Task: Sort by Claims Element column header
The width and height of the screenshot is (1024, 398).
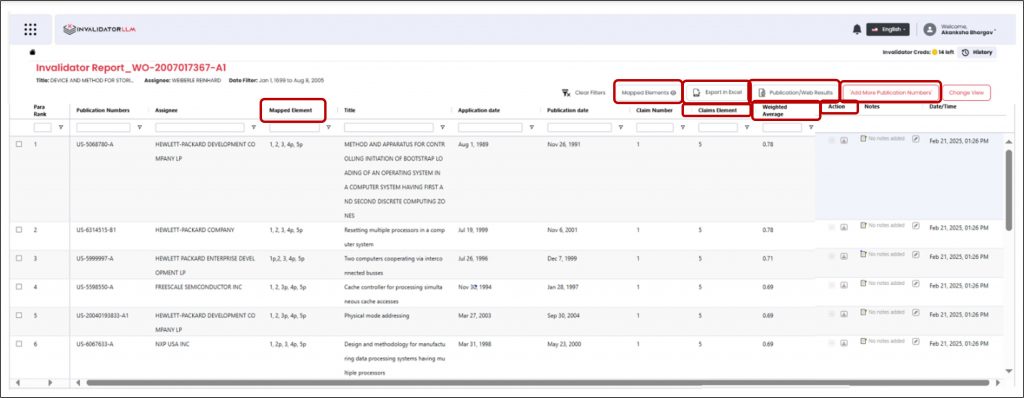Action: 717,110
